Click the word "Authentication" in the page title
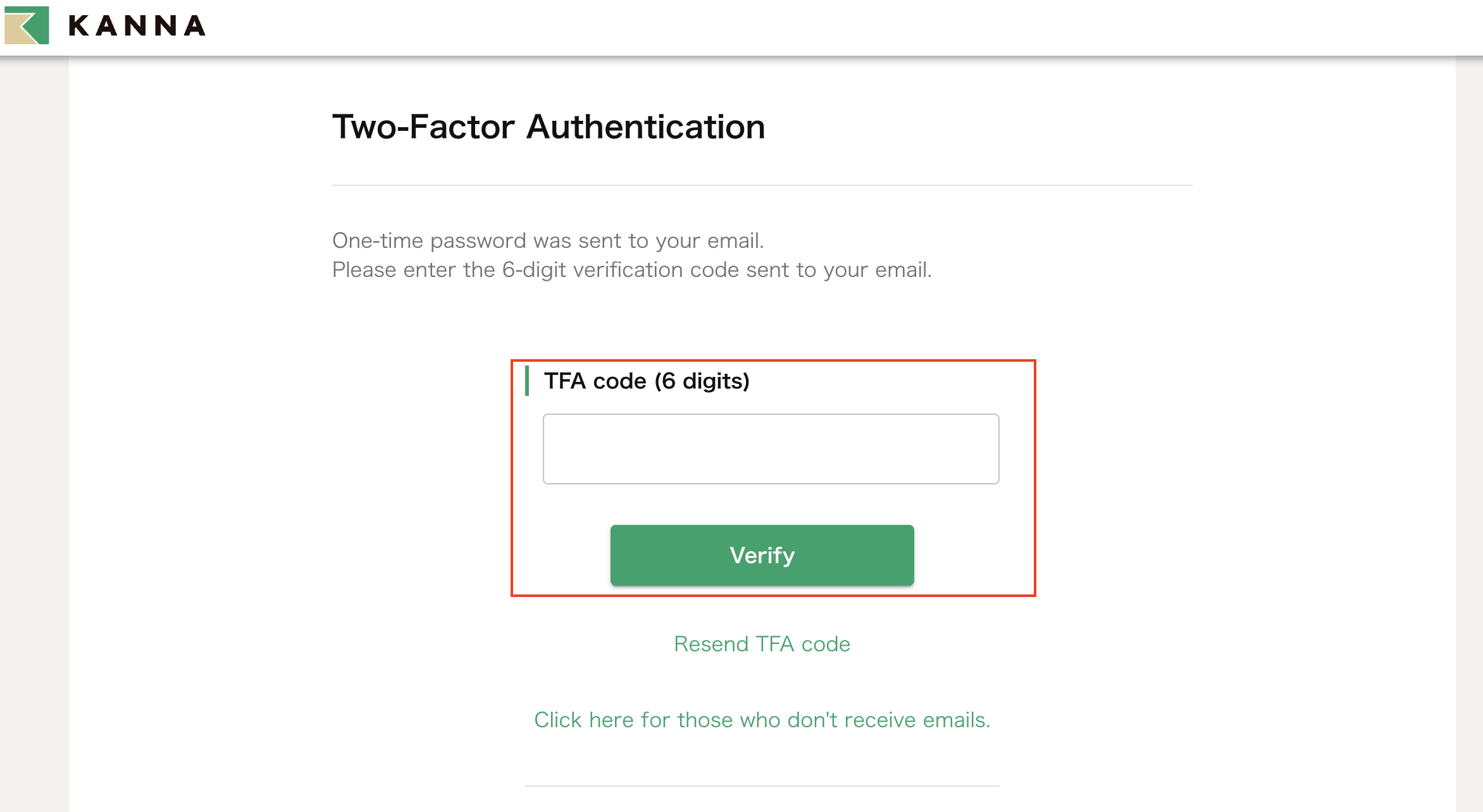 click(x=645, y=126)
